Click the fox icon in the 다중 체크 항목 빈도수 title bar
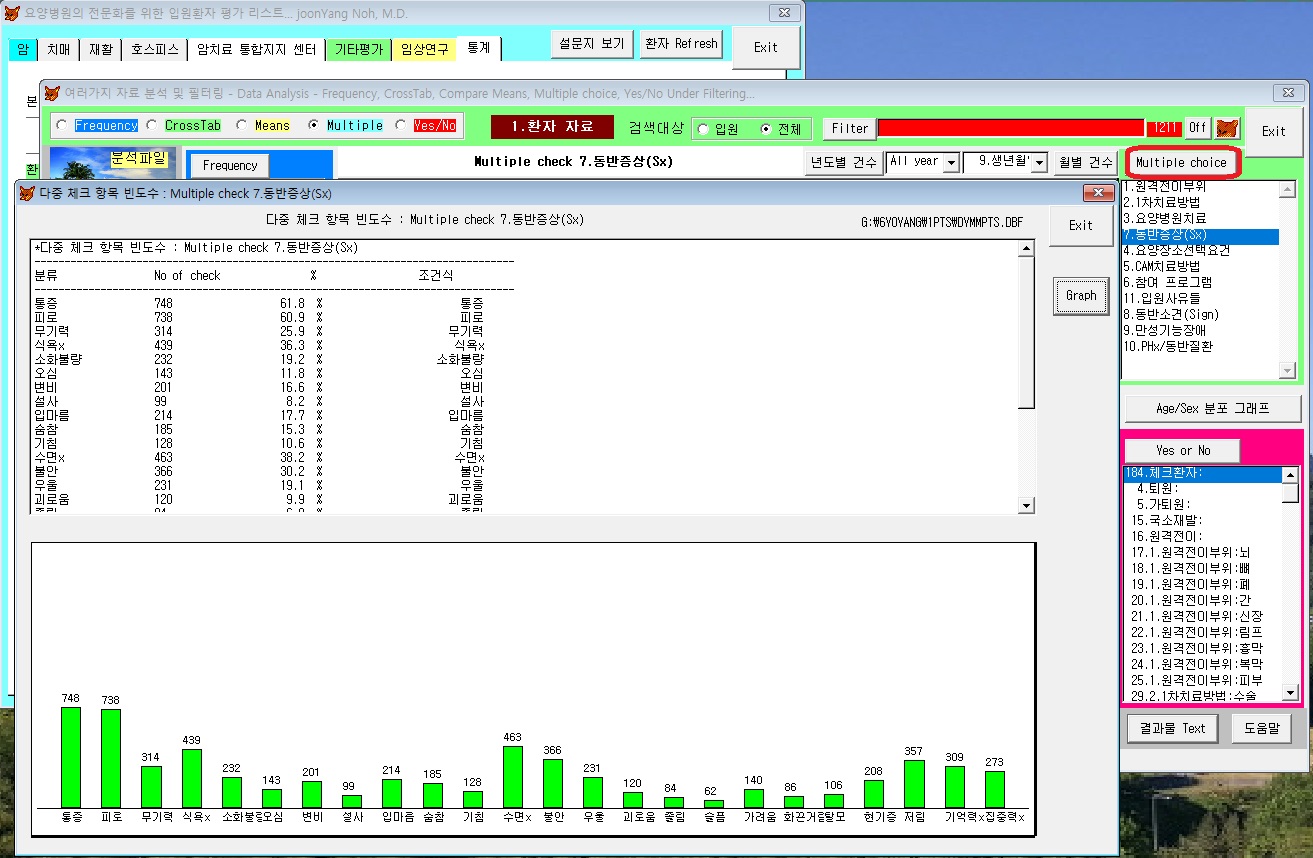Viewport: 1313px width, 858px height. (x=25, y=193)
